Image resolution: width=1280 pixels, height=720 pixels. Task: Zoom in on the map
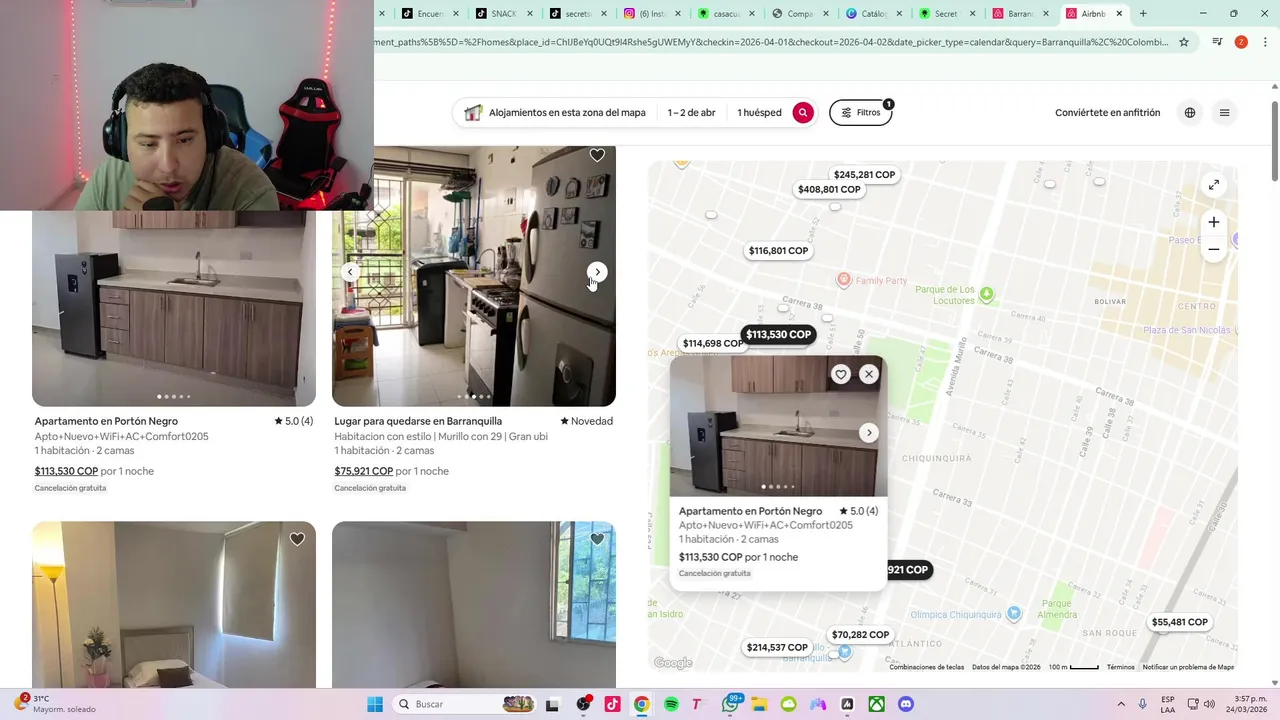1213,222
